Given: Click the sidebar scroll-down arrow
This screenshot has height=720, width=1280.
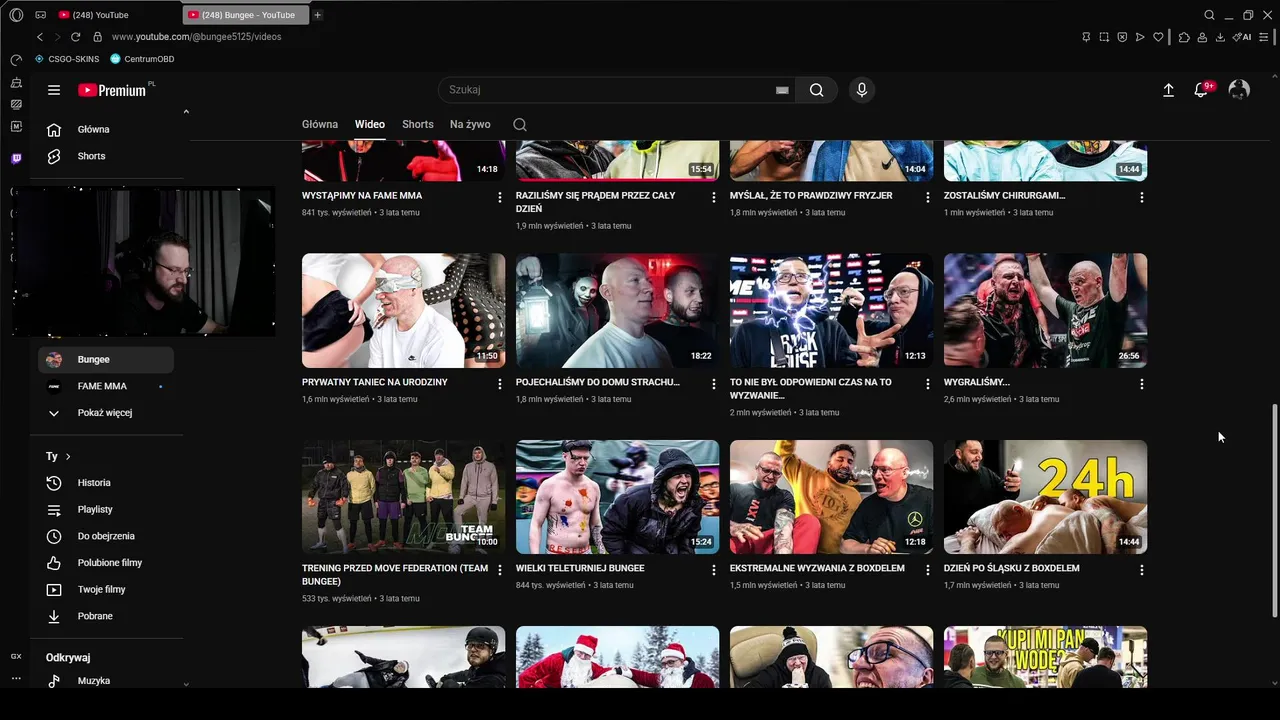Looking at the screenshot, I should pyautogui.click(x=186, y=684).
